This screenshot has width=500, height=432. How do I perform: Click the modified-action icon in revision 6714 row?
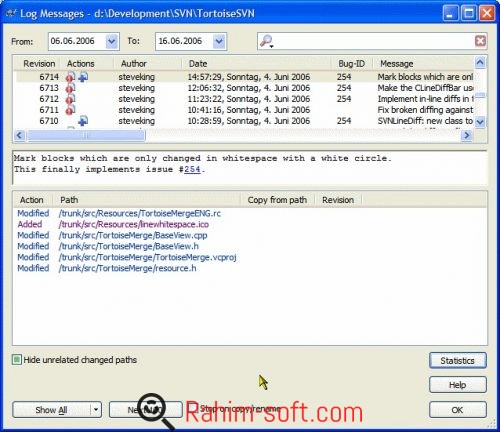click(x=70, y=77)
